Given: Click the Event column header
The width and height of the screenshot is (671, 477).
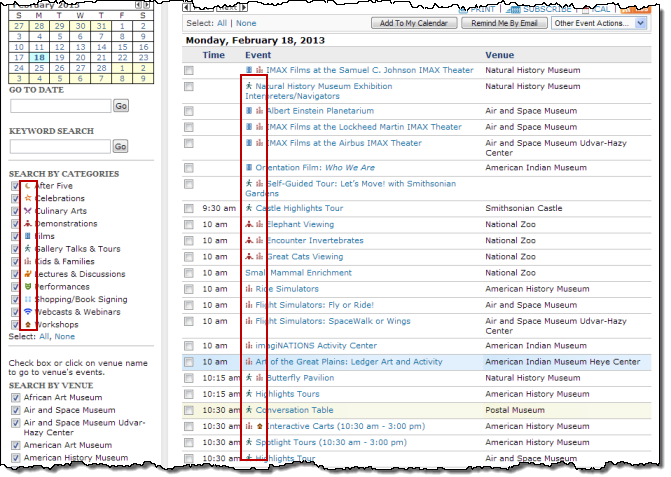Looking at the screenshot, I should (x=258, y=55).
